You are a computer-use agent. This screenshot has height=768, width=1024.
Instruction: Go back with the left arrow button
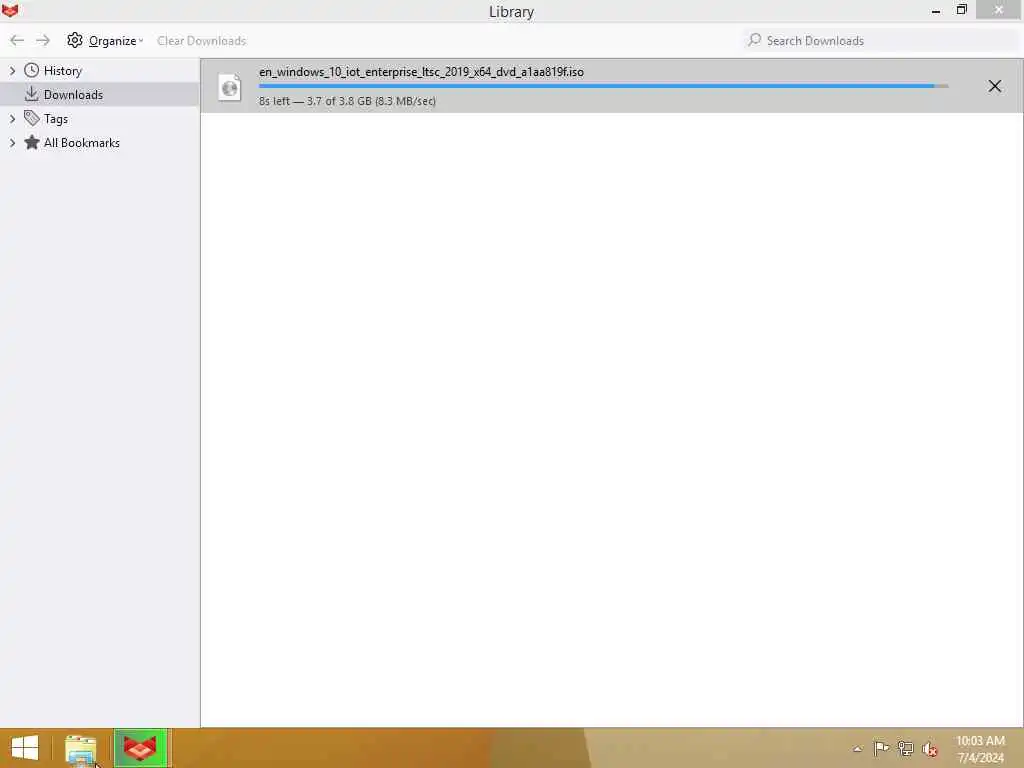(17, 40)
